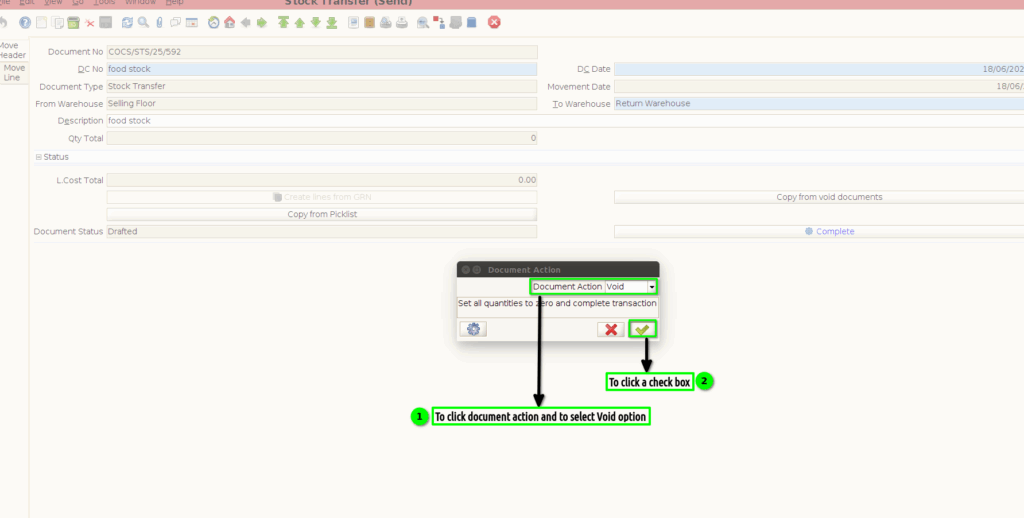Click the Document Action dialog title bar
Image resolution: width=1024 pixels, height=518 pixels.
pos(558,270)
